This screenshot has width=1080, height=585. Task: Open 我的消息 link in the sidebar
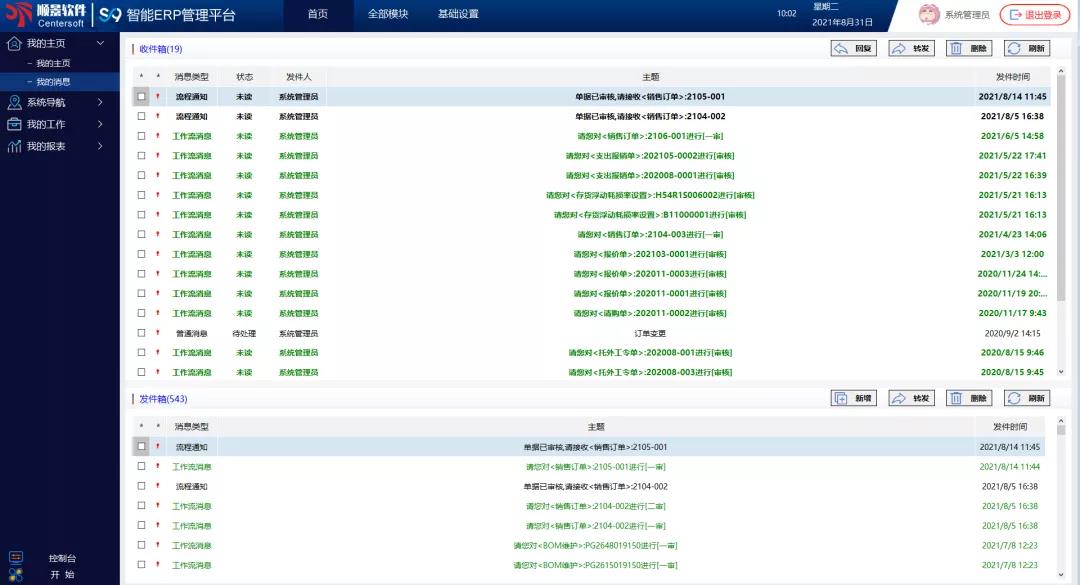point(53,82)
